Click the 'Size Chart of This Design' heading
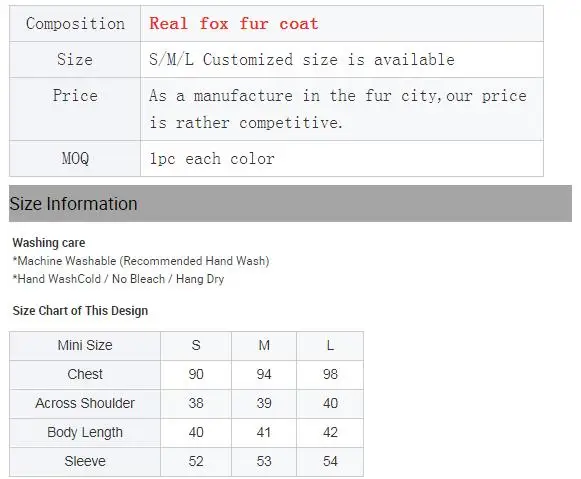 pos(80,310)
